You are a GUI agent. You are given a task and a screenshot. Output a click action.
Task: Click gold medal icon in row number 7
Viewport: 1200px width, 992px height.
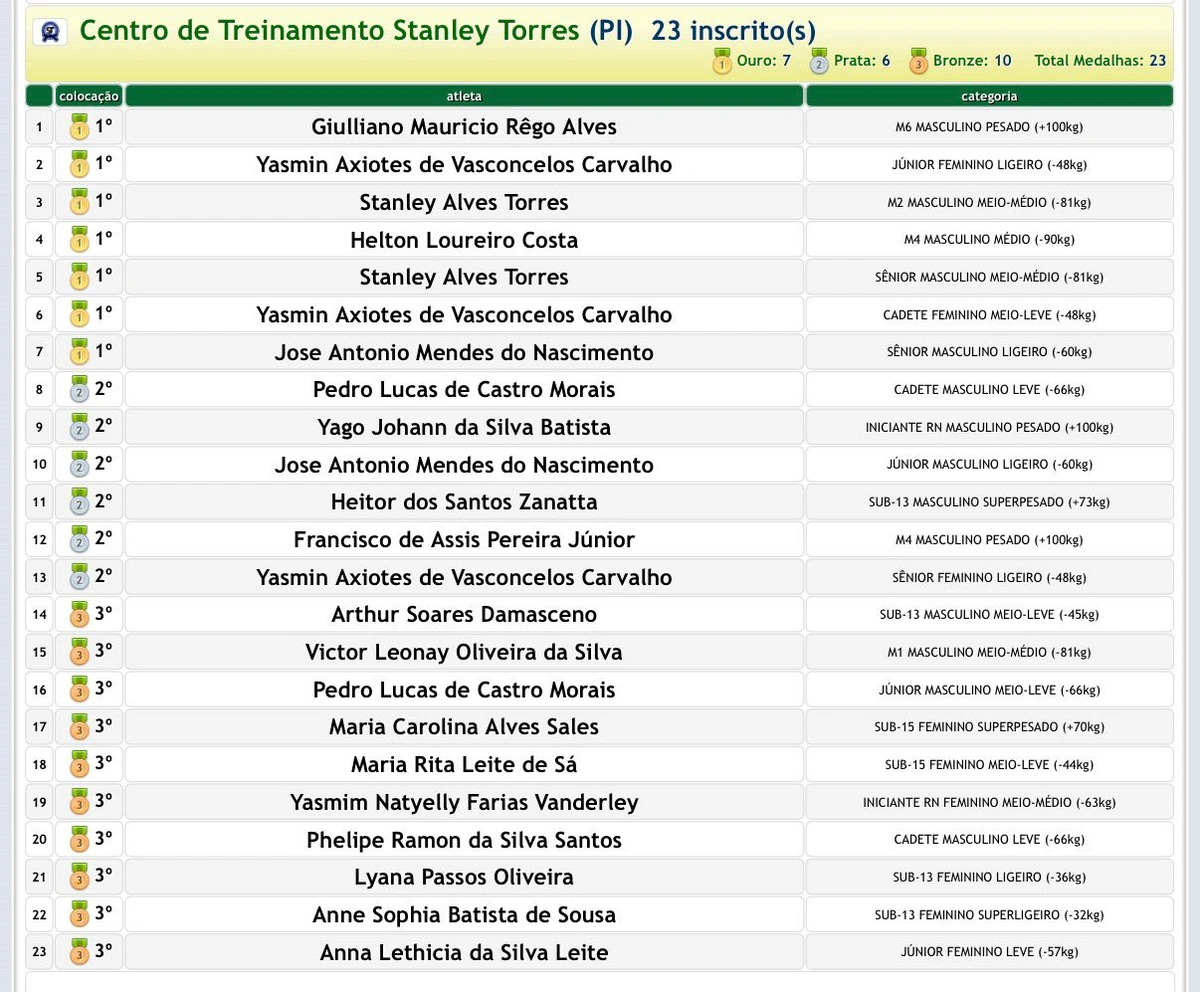click(x=79, y=353)
